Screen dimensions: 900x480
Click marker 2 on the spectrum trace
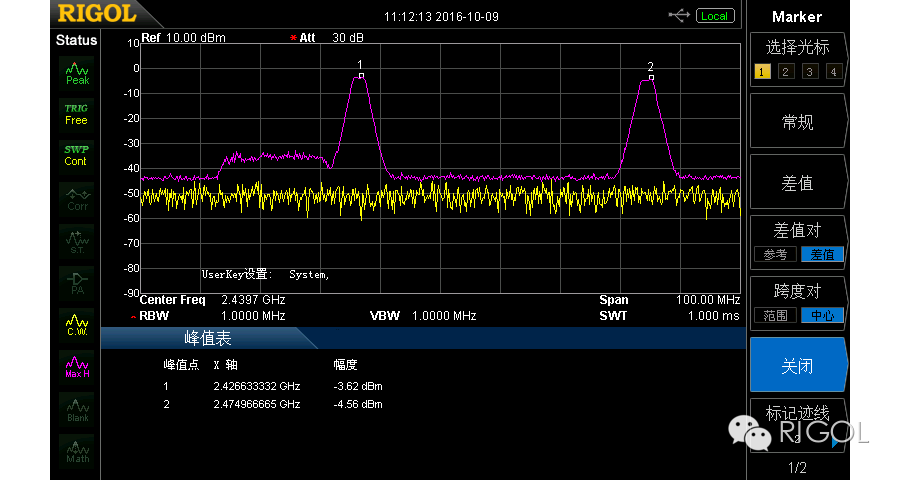(651, 78)
